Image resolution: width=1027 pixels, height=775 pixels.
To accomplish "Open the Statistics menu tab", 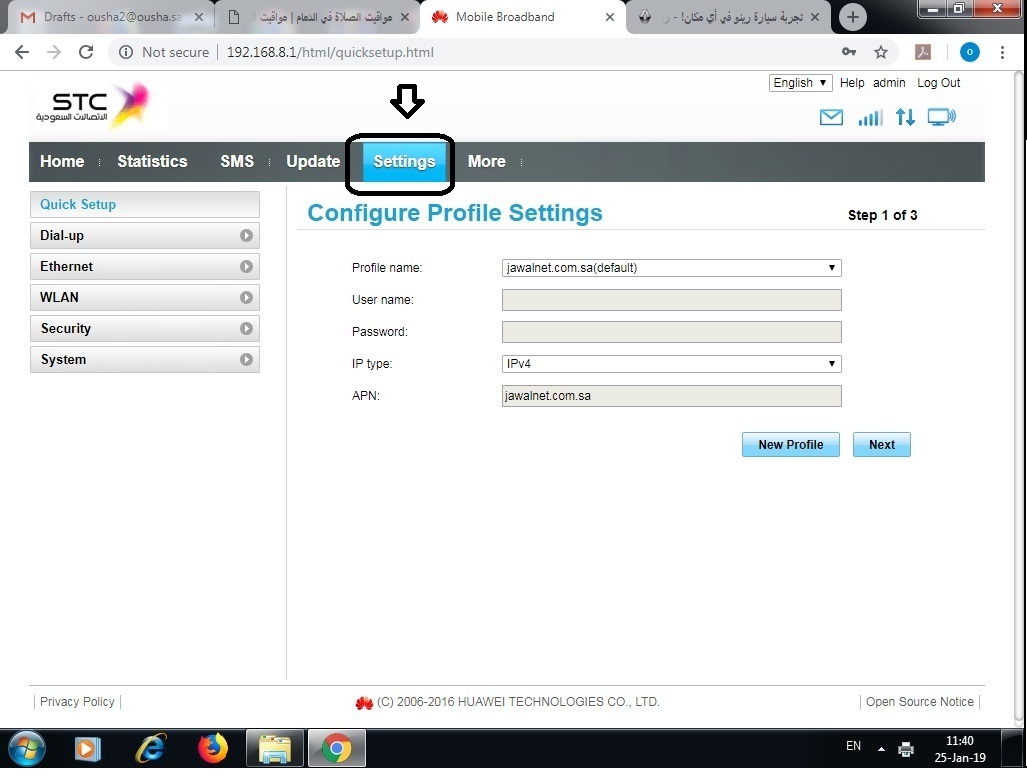I will pyautogui.click(x=152, y=161).
